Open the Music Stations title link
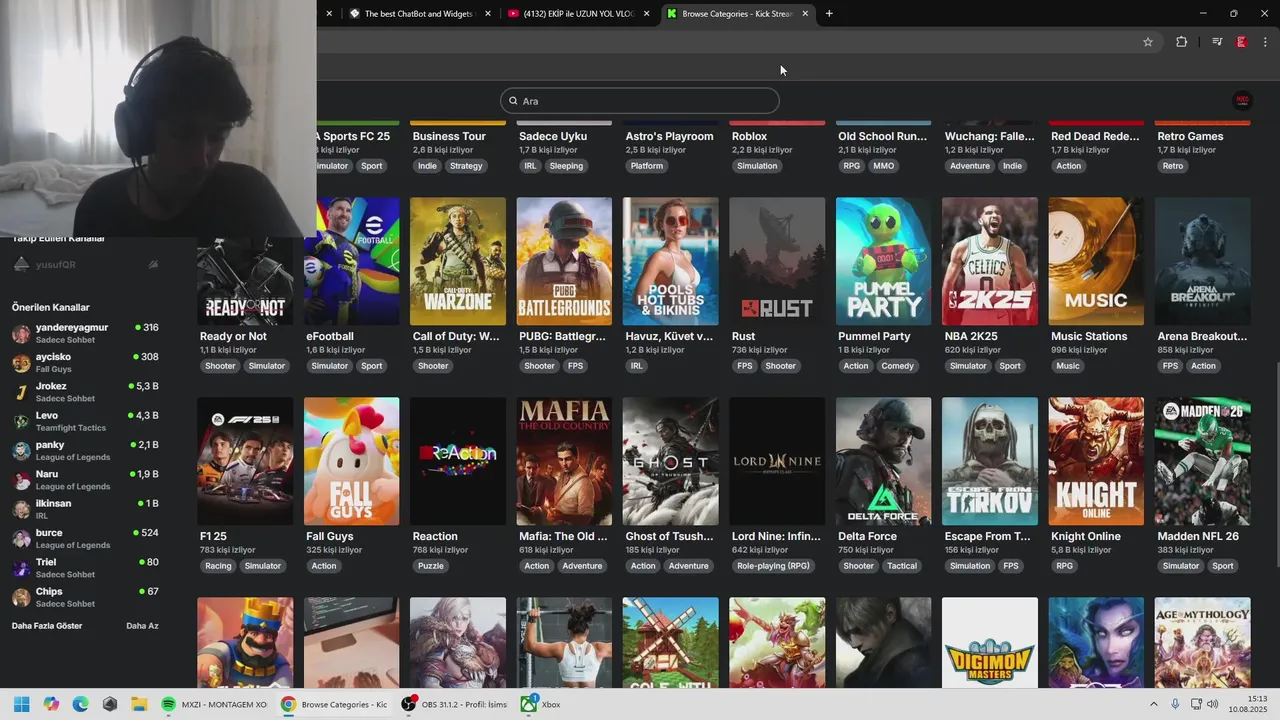Image resolution: width=1280 pixels, height=720 pixels. coord(1089,336)
